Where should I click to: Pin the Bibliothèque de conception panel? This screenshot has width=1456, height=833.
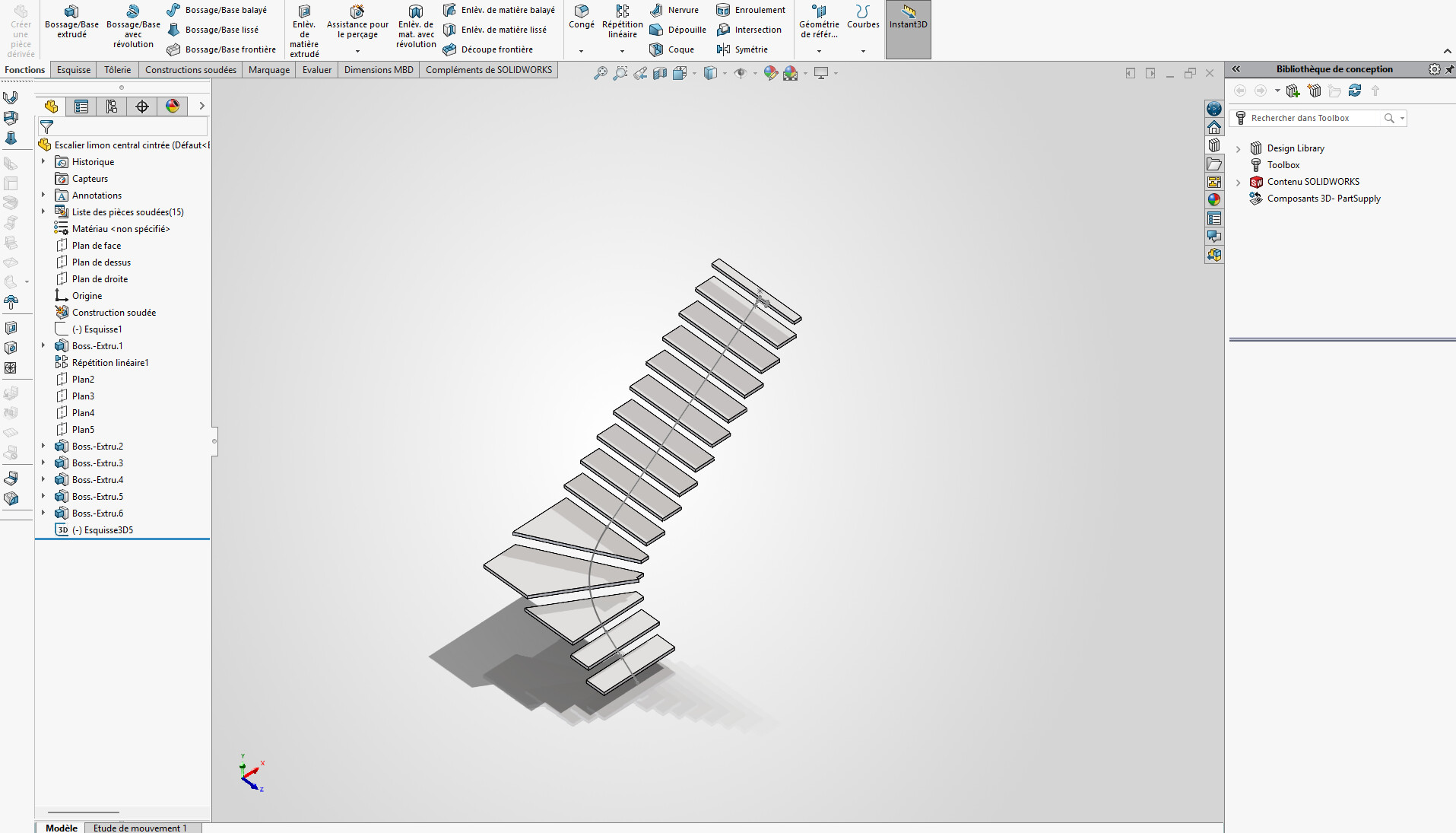1449,69
